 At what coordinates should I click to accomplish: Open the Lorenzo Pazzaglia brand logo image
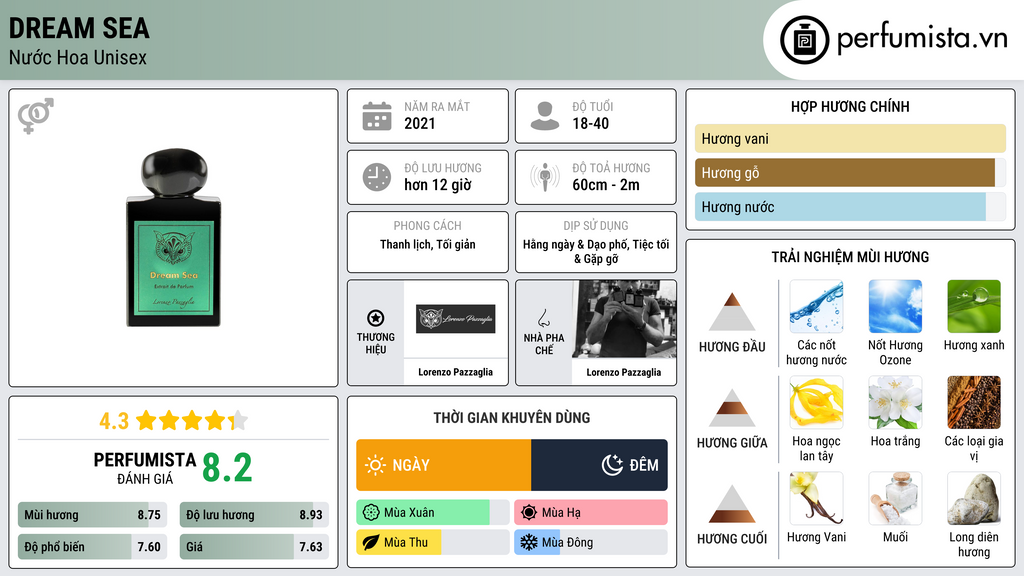pyautogui.click(x=455, y=319)
